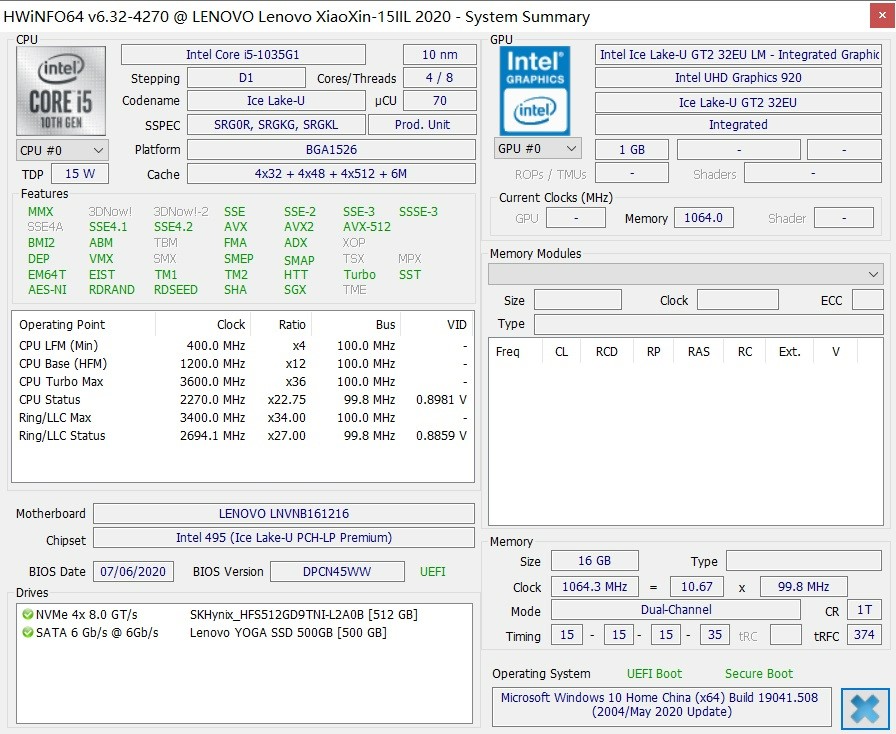Click the Memory Size 16 GB field
The image size is (896, 734).
[594, 561]
